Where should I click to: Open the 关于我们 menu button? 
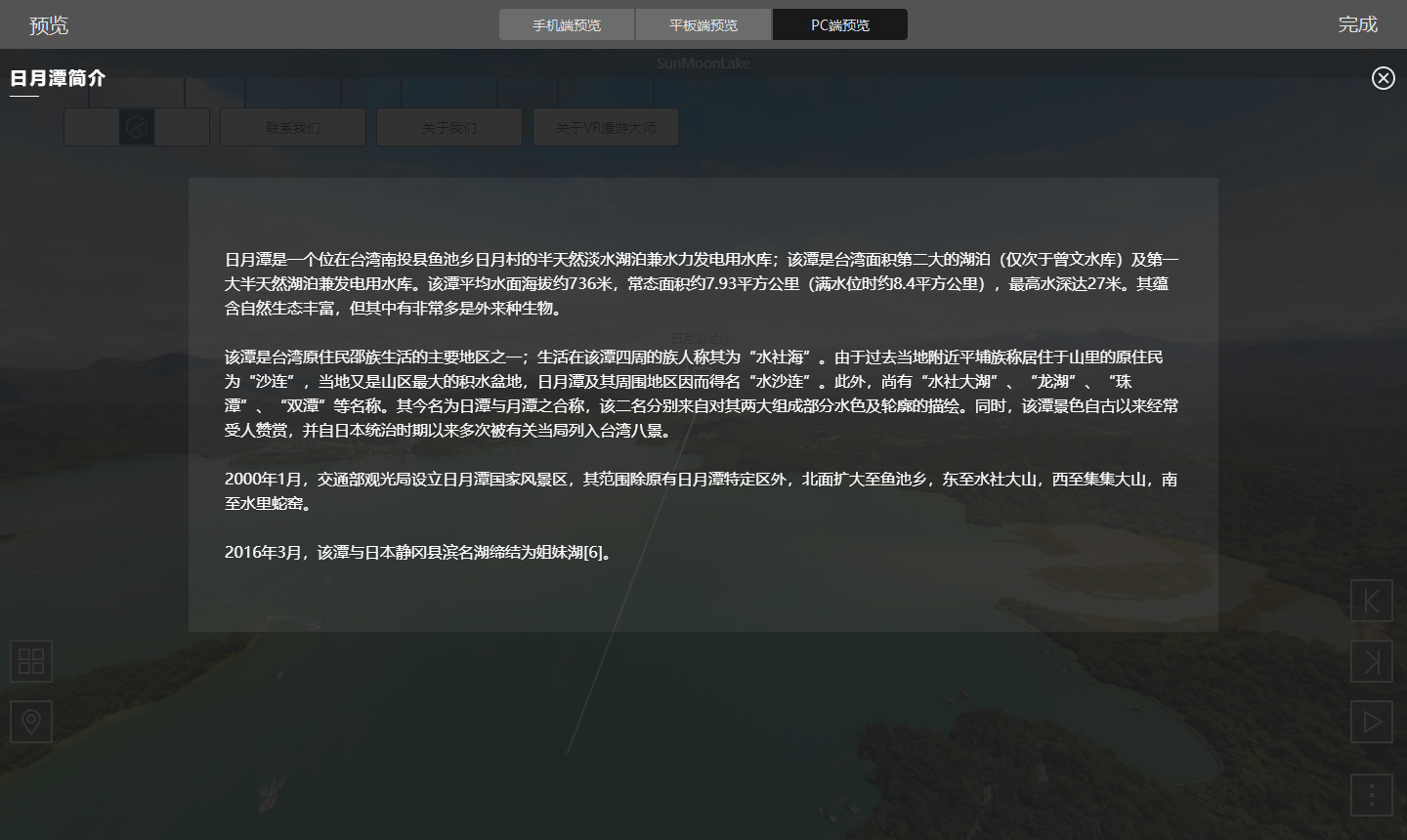[x=449, y=127]
